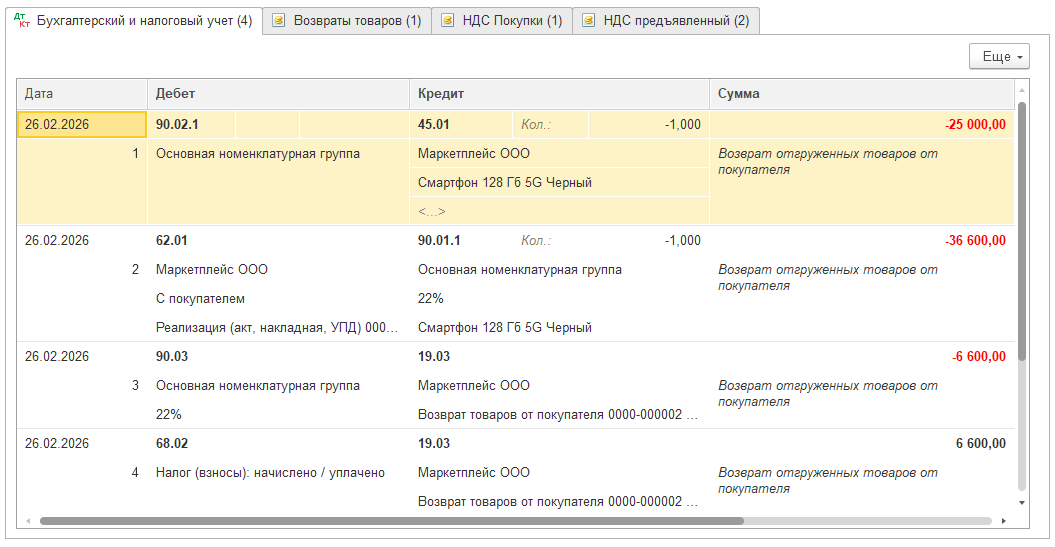The height and width of the screenshot is (547, 1055).
Task: Select Реализация (акт, накладная, УПД) cell
Action: [x=278, y=328]
